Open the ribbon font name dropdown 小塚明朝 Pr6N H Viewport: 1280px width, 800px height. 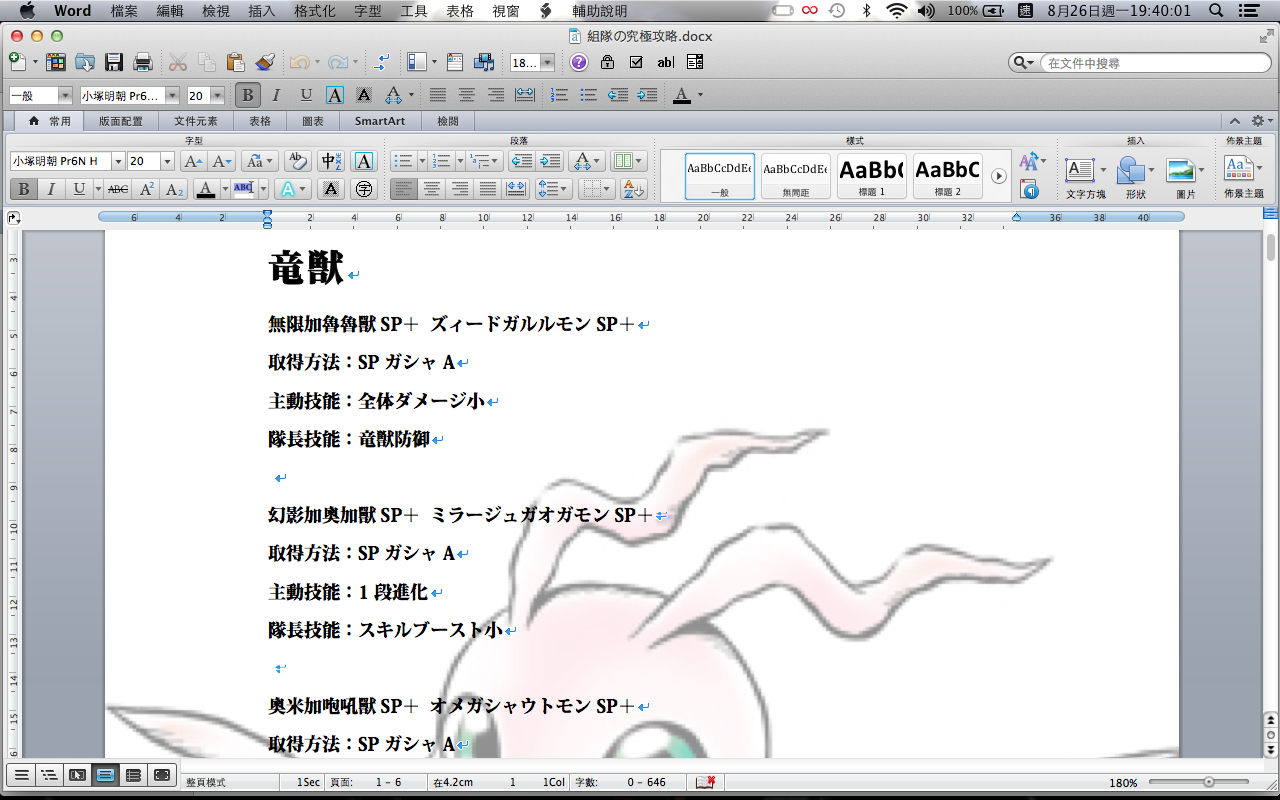[118, 161]
